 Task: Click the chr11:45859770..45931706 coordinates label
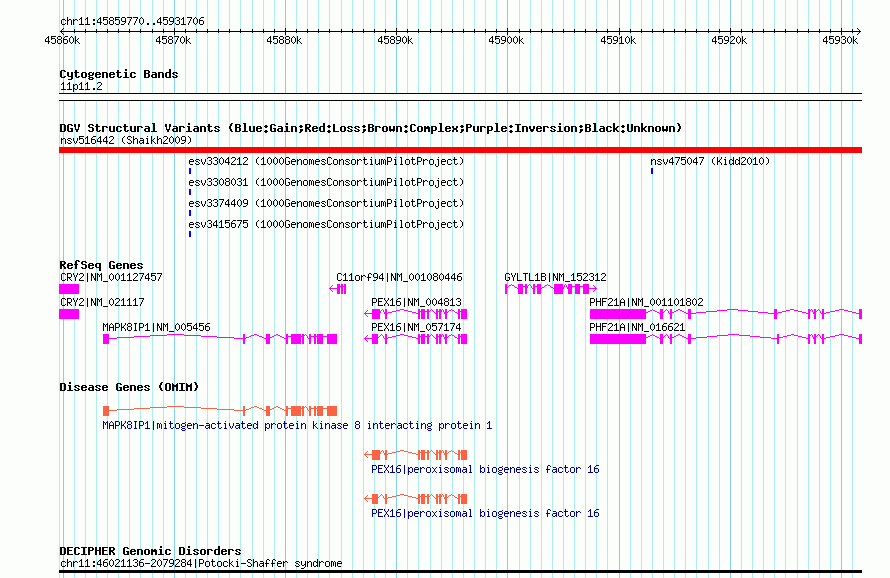click(x=132, y=22)
